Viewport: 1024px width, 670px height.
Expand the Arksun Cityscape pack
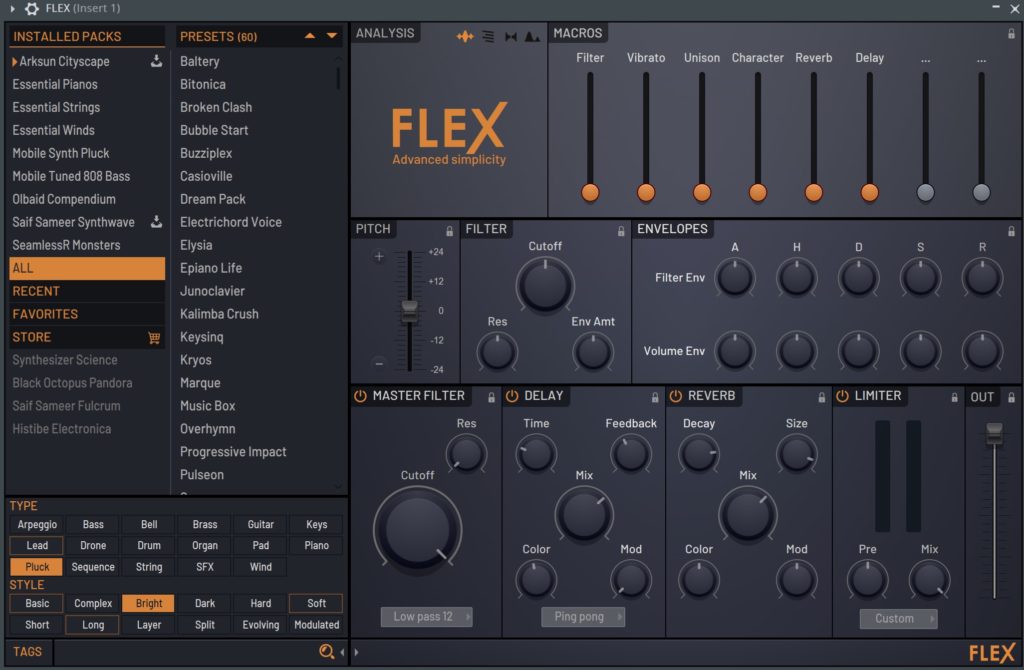[14, 61]
